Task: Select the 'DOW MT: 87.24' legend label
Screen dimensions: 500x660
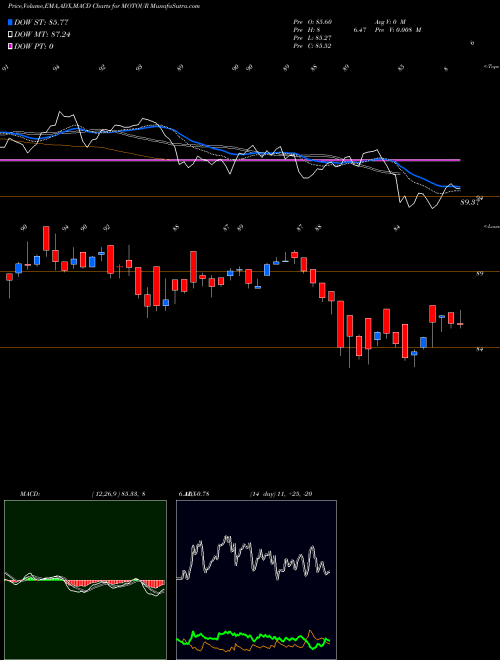Action: point(42,35)
